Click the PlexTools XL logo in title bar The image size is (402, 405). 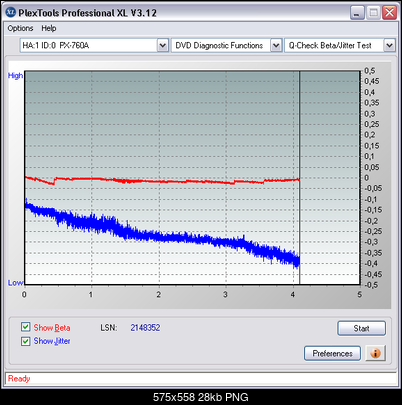pyautogui.click(x=11, y=12)
